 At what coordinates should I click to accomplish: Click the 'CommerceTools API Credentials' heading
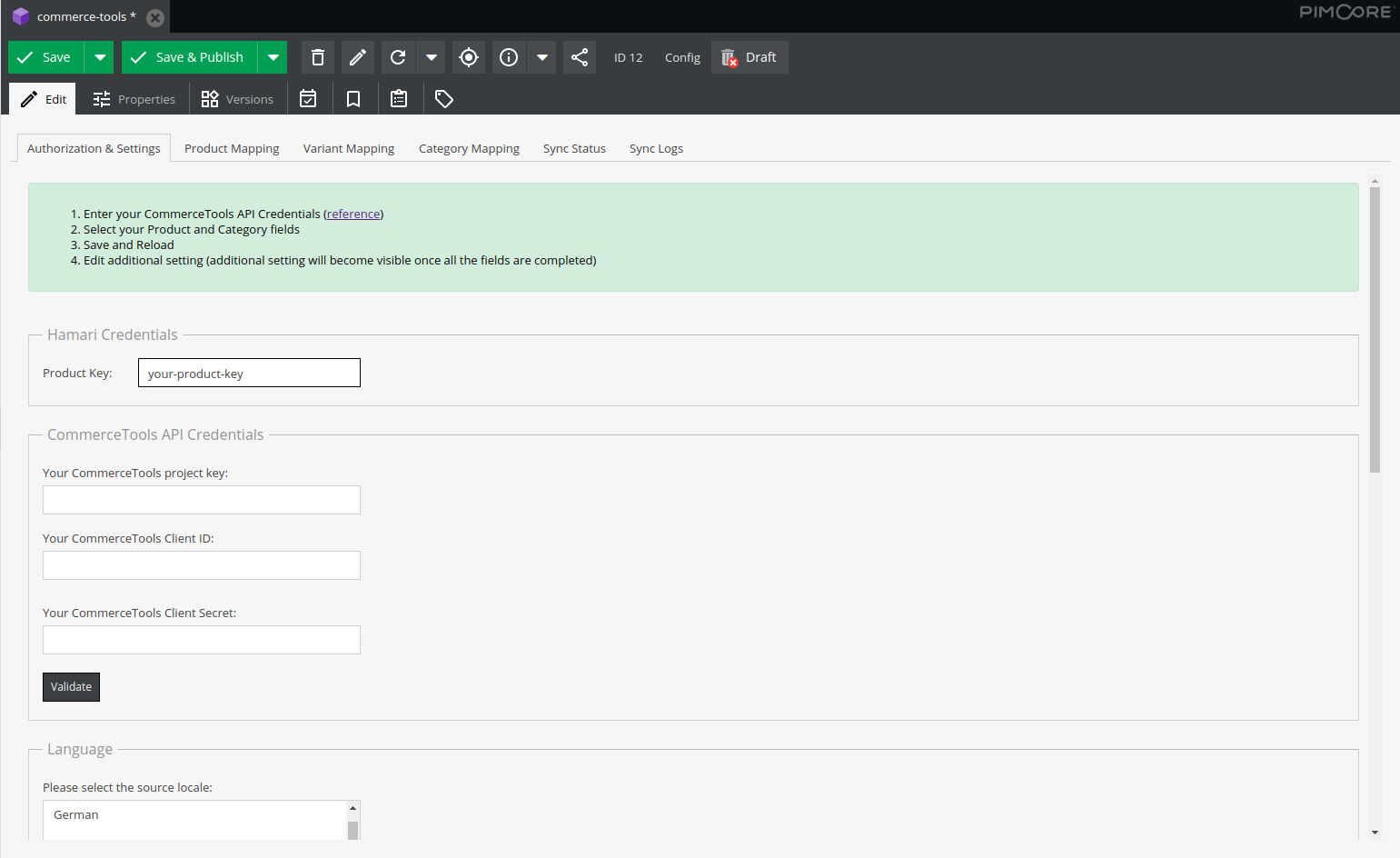tap(155, 434)
